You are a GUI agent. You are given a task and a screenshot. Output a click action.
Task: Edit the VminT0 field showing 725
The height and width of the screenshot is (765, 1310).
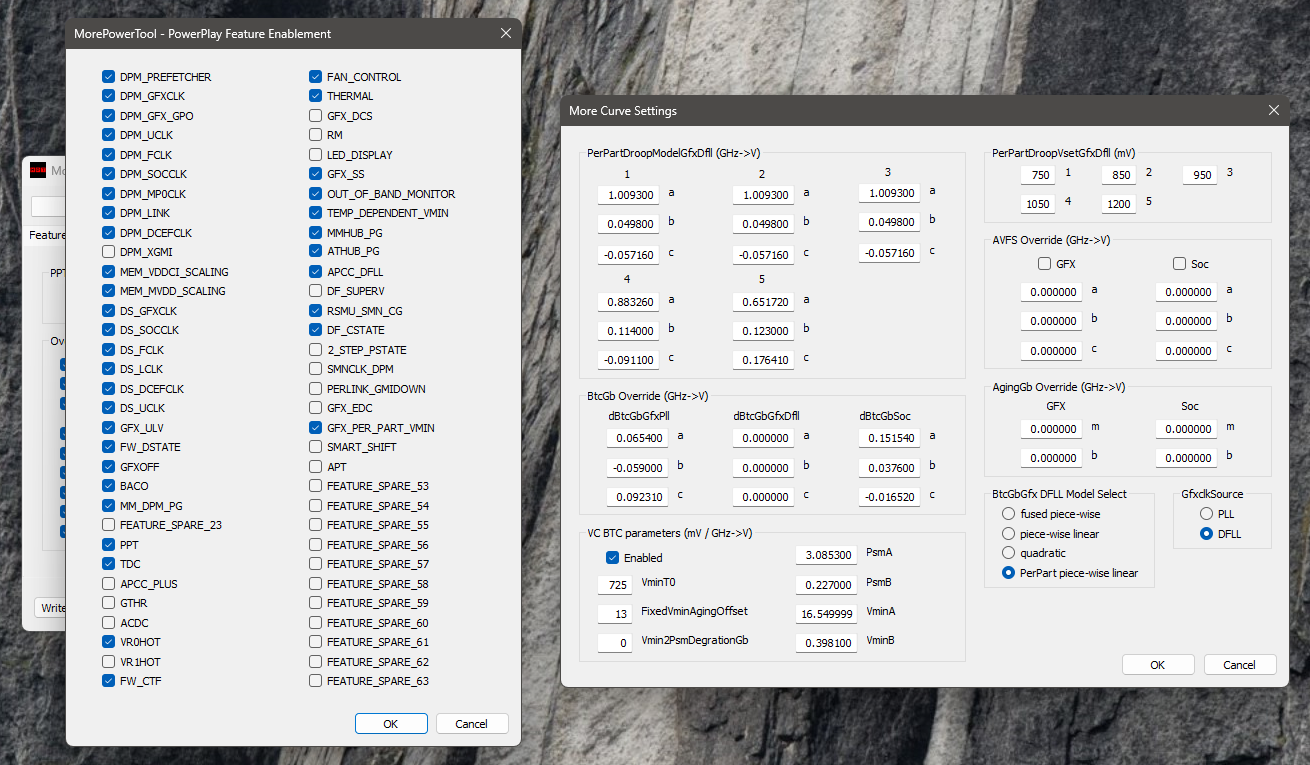tap(615, 584)
